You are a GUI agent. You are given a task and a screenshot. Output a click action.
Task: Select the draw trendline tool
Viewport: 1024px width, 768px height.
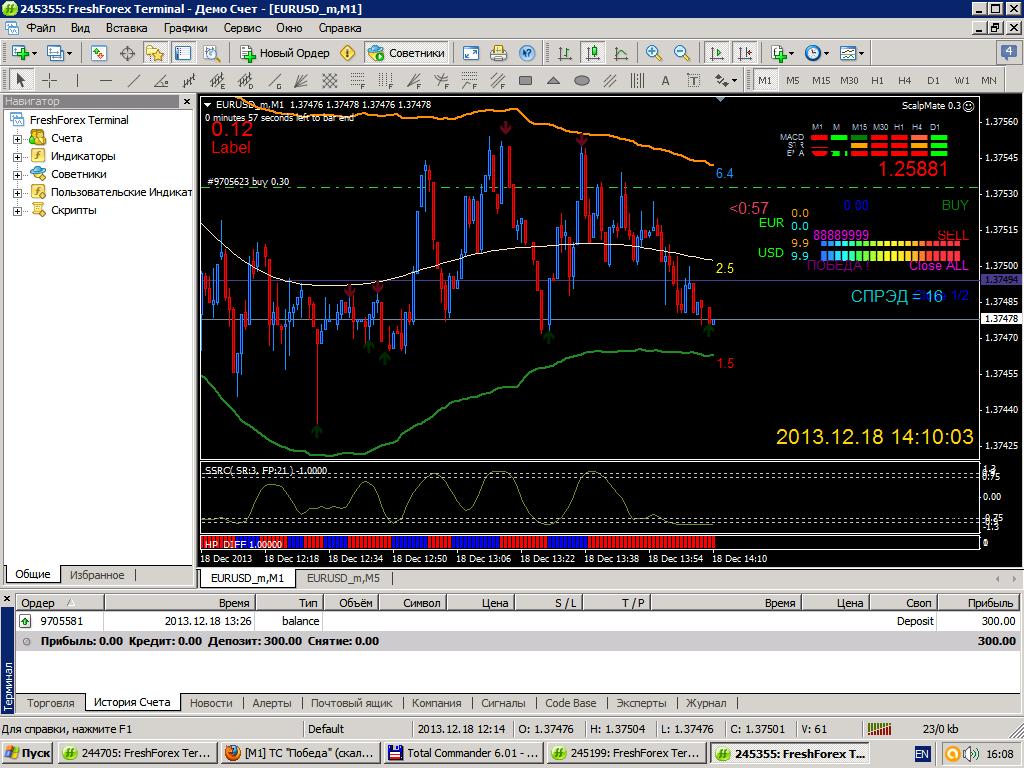coord(134,80)
